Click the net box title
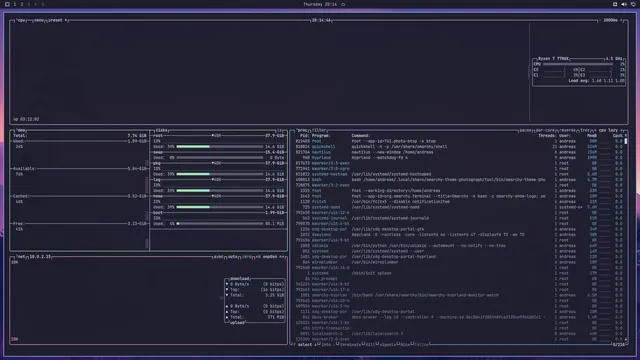The image size is (640, 360). coord(21,257)
